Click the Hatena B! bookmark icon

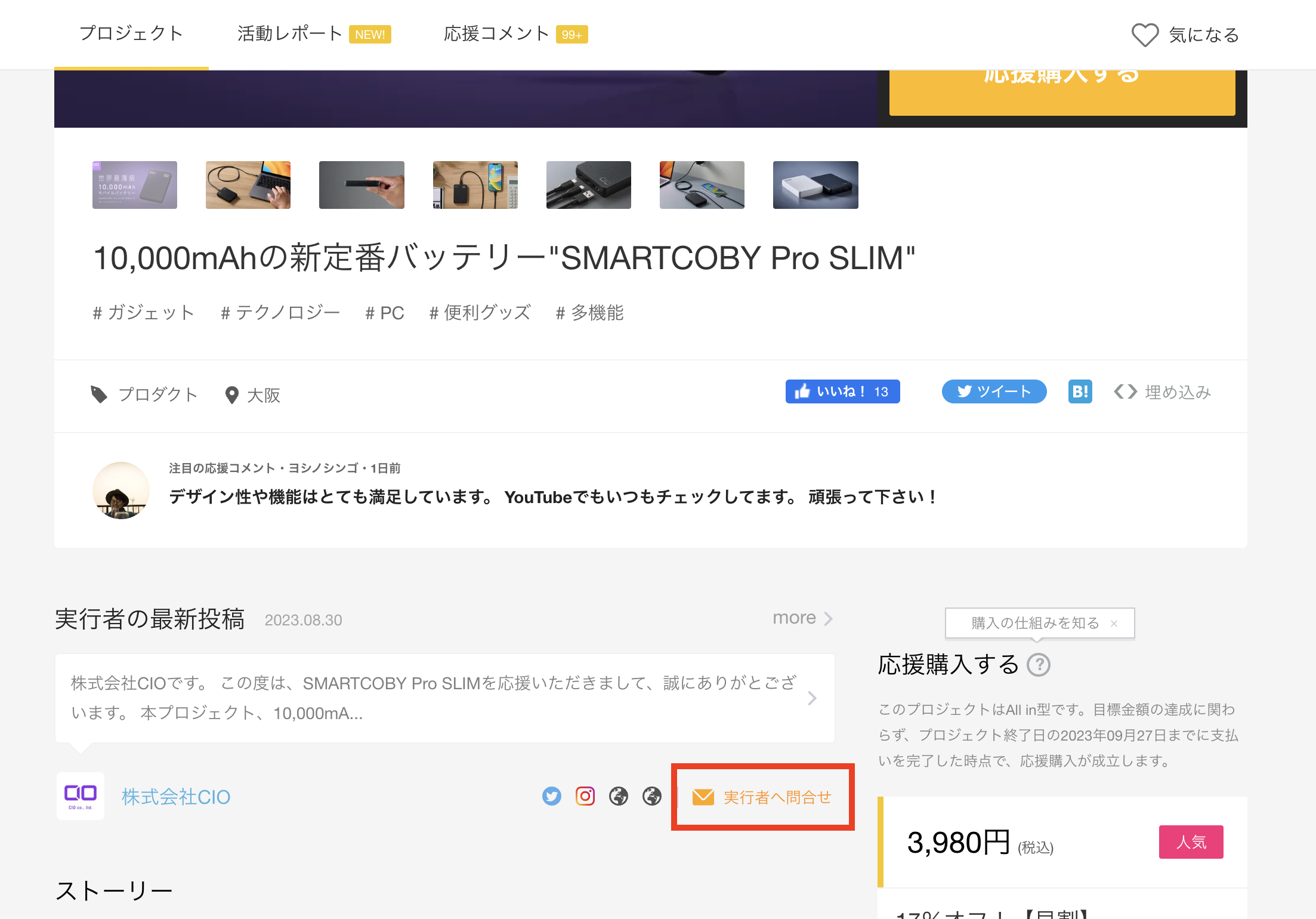tap(1080, 391)
